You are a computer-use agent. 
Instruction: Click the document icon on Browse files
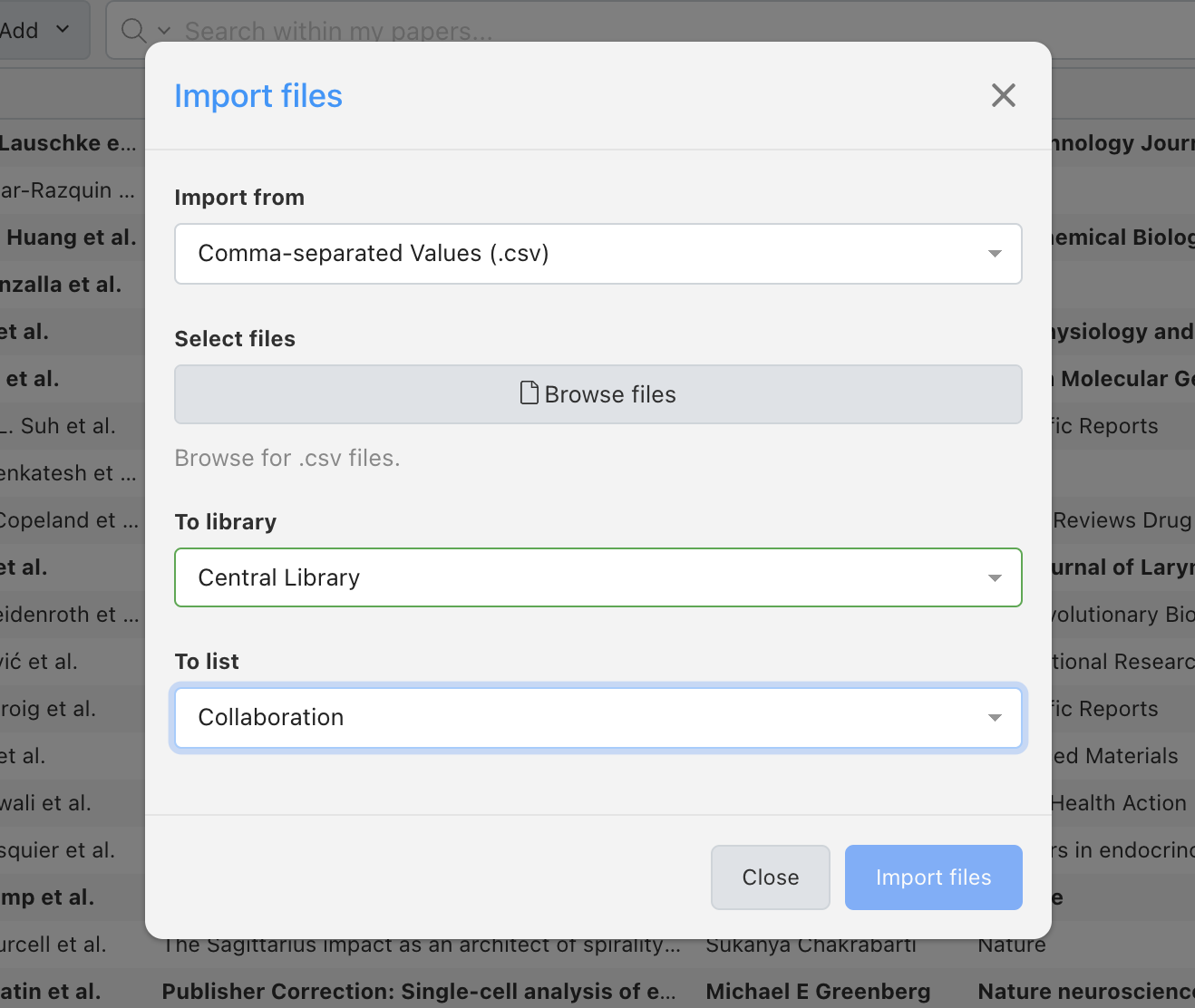point(529,393)
